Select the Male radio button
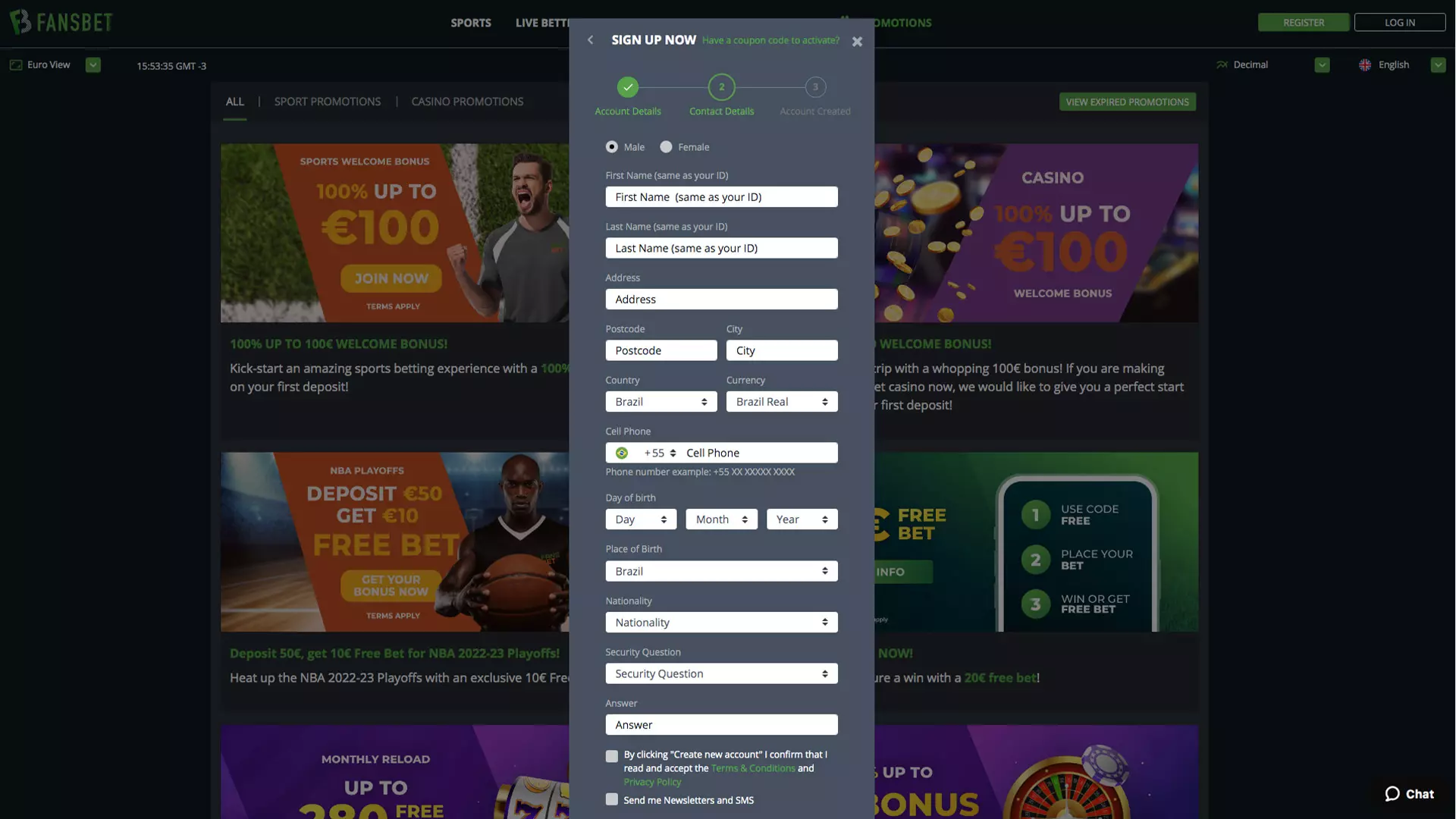Image resolution: width=1456 pixels, height=819 pixels. click(611, 147)
